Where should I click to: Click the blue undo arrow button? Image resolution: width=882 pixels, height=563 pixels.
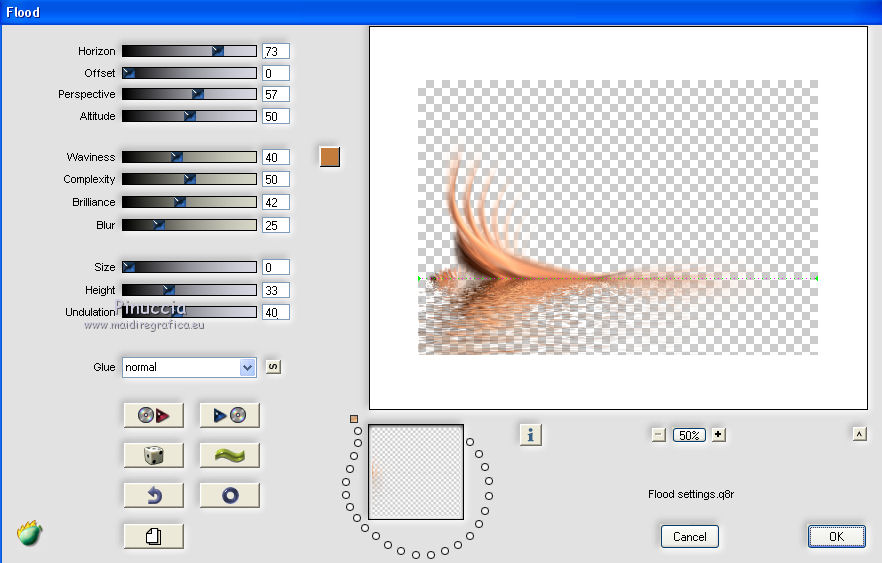[x=154, y=495]
